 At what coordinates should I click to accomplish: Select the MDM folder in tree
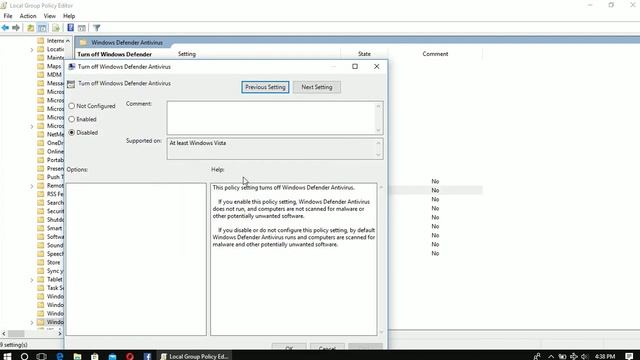(53, 75)
